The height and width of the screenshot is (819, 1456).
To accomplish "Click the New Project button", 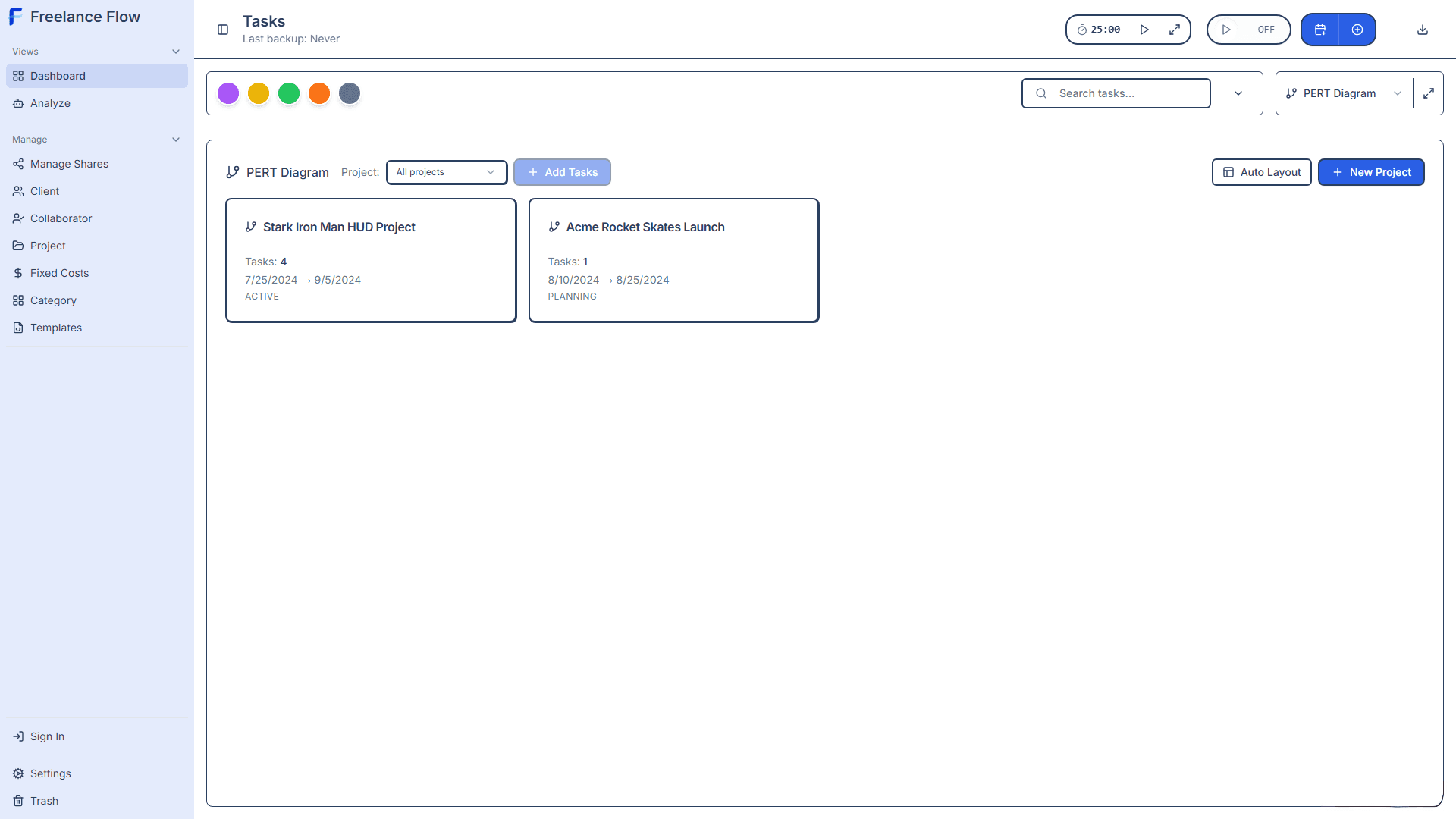I will pyautogui.click(x=1371, y=172).
